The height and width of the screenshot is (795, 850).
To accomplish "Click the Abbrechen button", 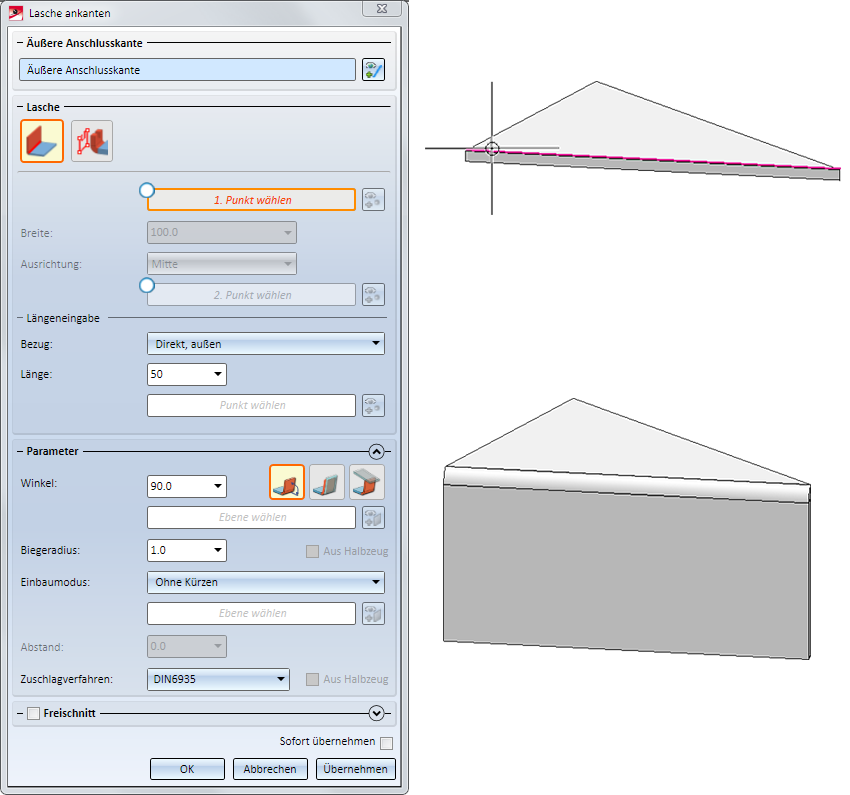I will 270,769.
